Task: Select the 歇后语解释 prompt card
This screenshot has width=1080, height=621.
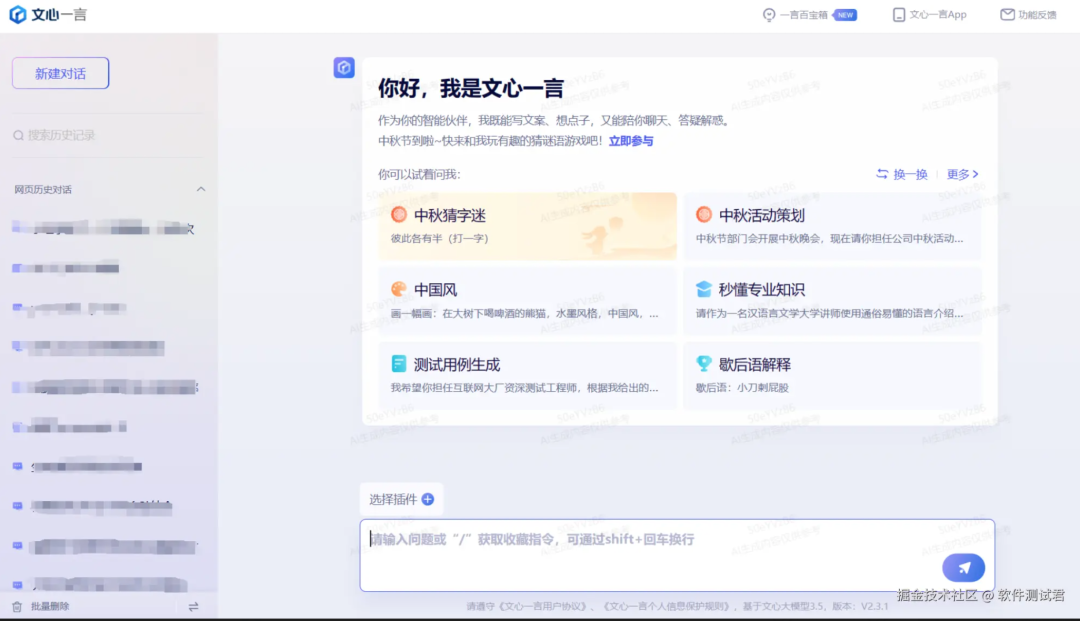Action: [x=832, y=375]
